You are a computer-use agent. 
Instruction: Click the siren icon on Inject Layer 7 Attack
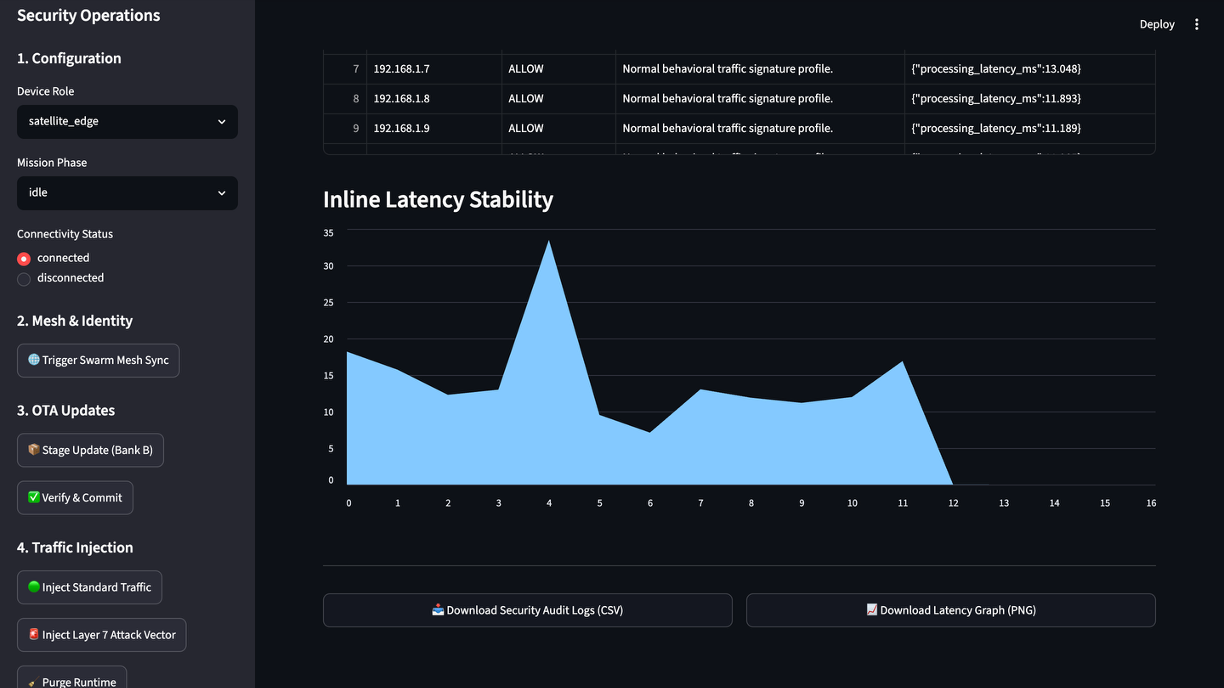34,634
